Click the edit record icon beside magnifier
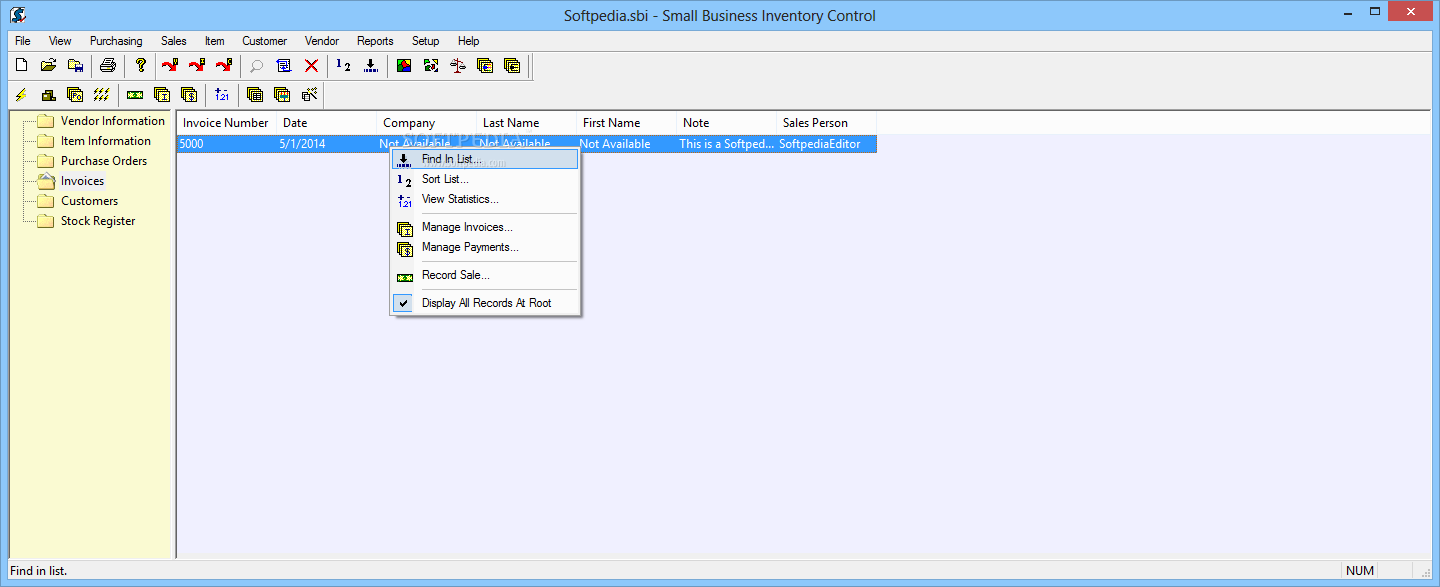Image resolution: width=1440 pixels, height=587 pixels. click(284, 66)
